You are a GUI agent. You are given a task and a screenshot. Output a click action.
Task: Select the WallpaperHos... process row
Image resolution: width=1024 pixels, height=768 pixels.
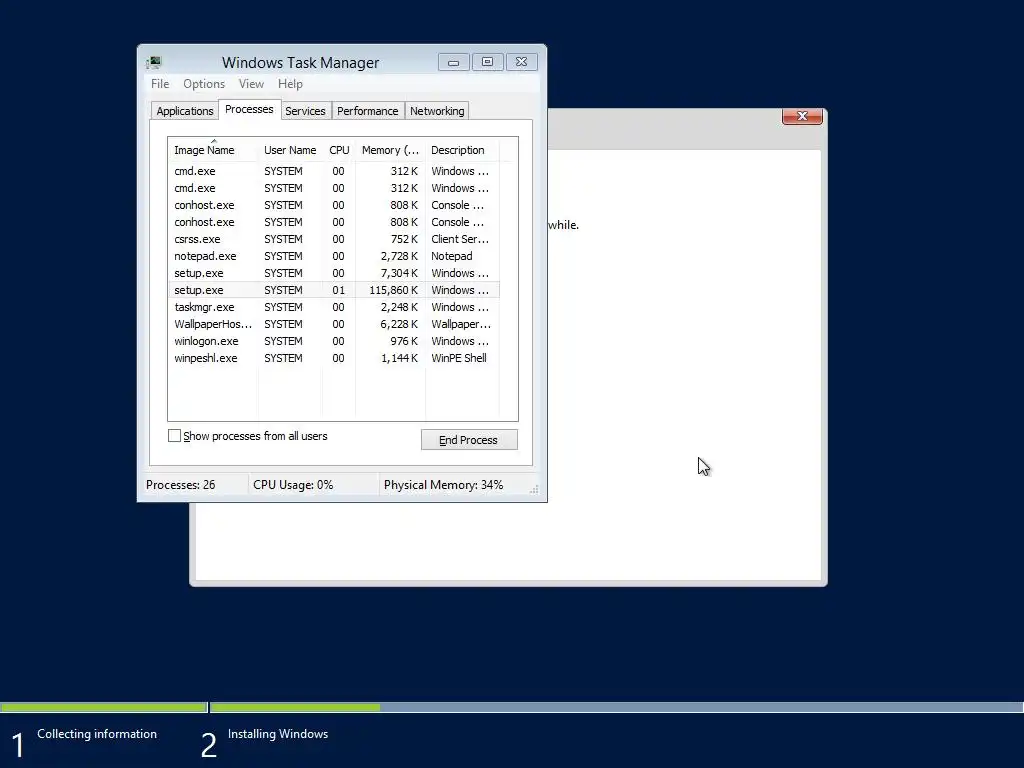tap(334, 324)
